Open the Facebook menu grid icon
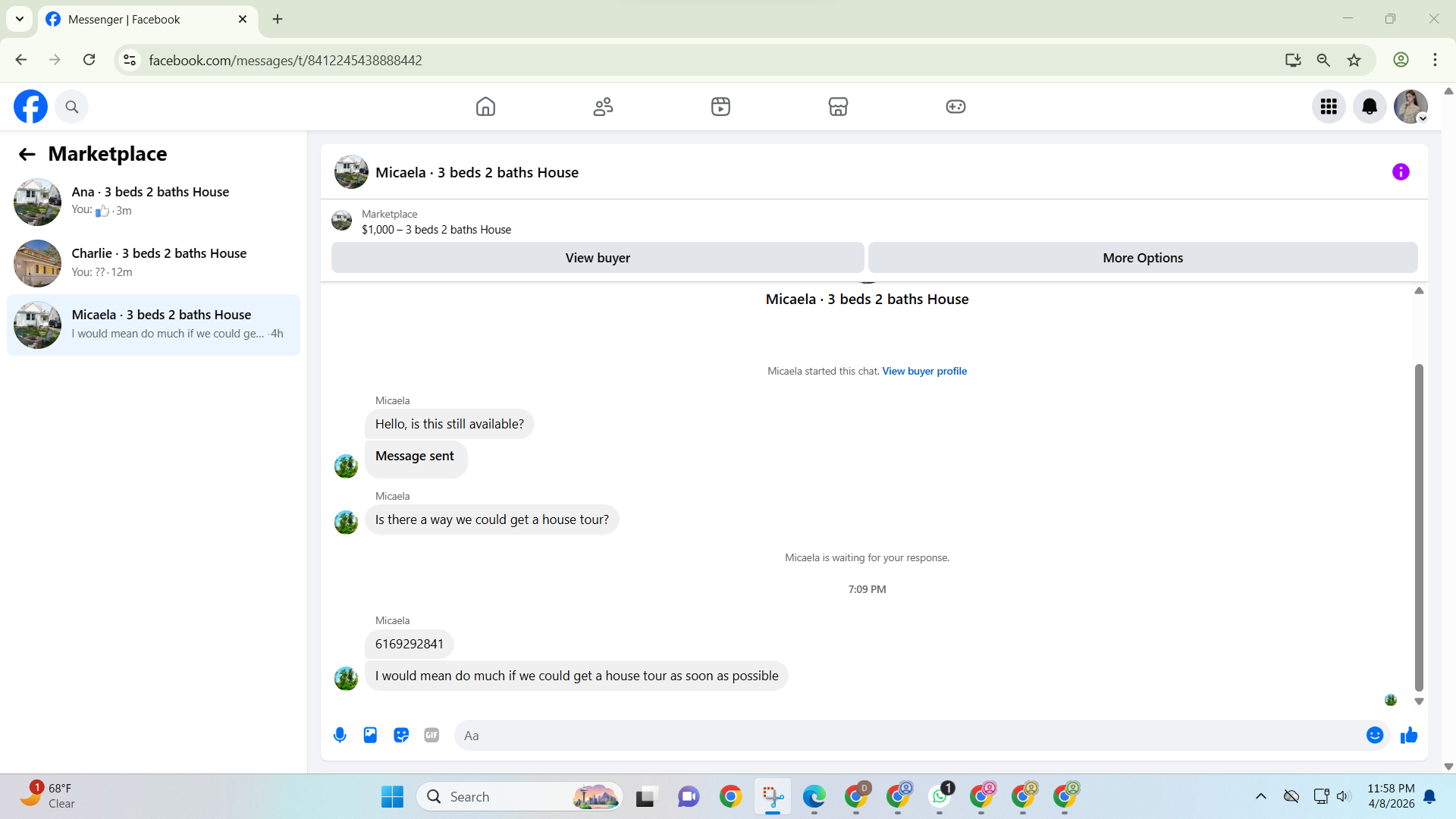 pyautogui.click(x=1329, y=107)
